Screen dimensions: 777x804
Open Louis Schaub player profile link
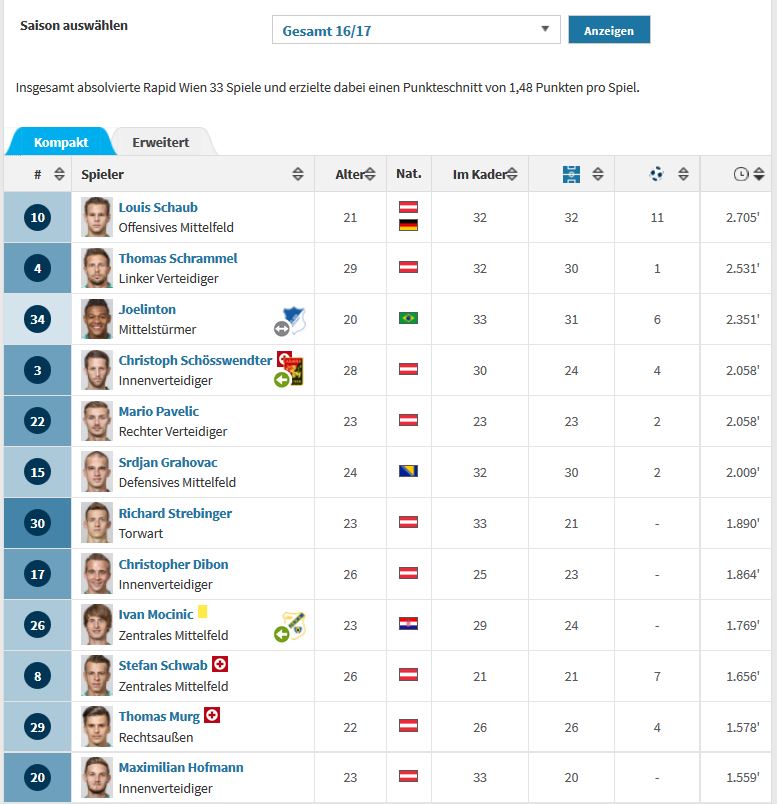158,207
